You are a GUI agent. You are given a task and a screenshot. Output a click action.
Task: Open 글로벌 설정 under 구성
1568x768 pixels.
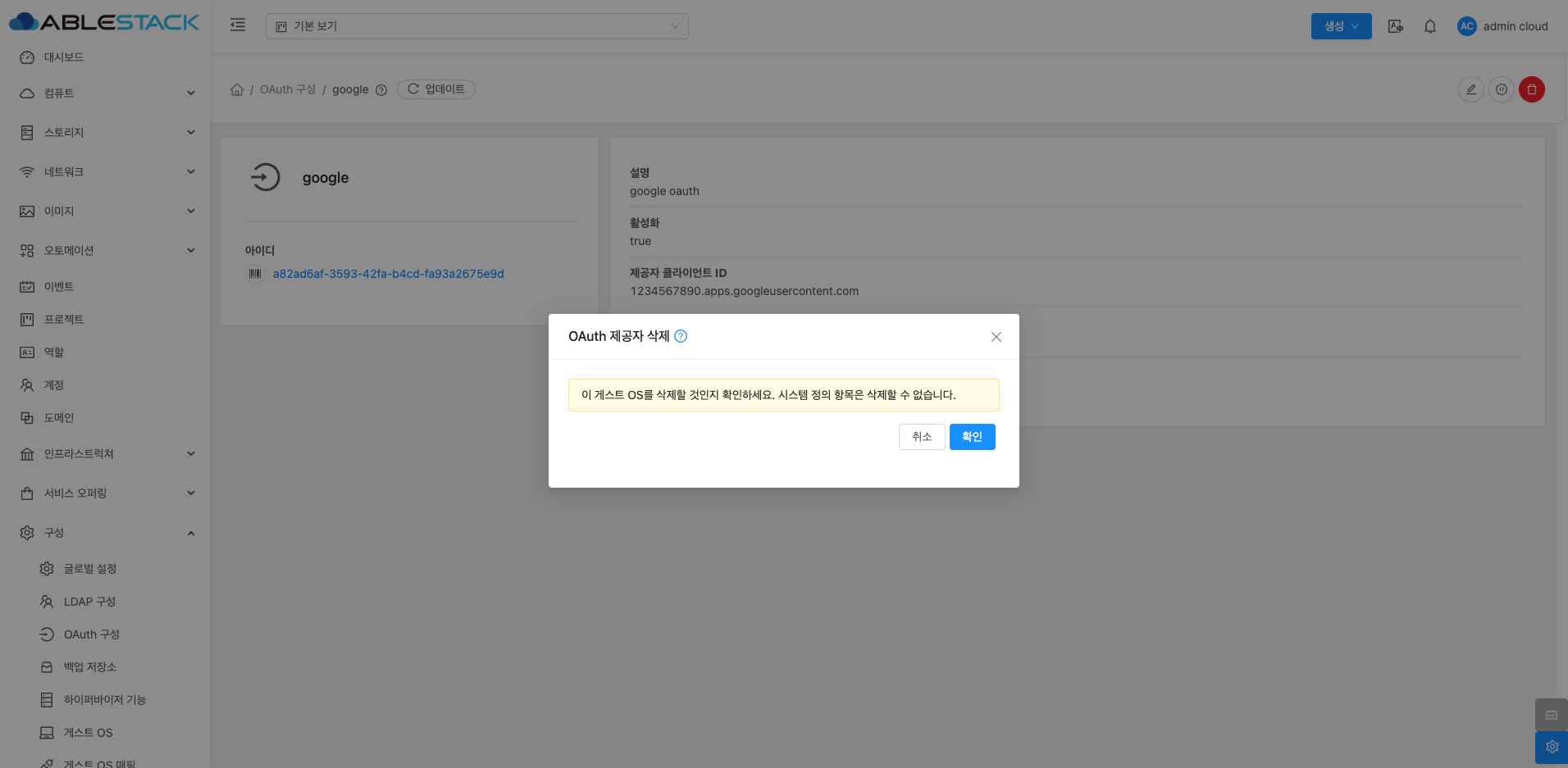[105, 569]
